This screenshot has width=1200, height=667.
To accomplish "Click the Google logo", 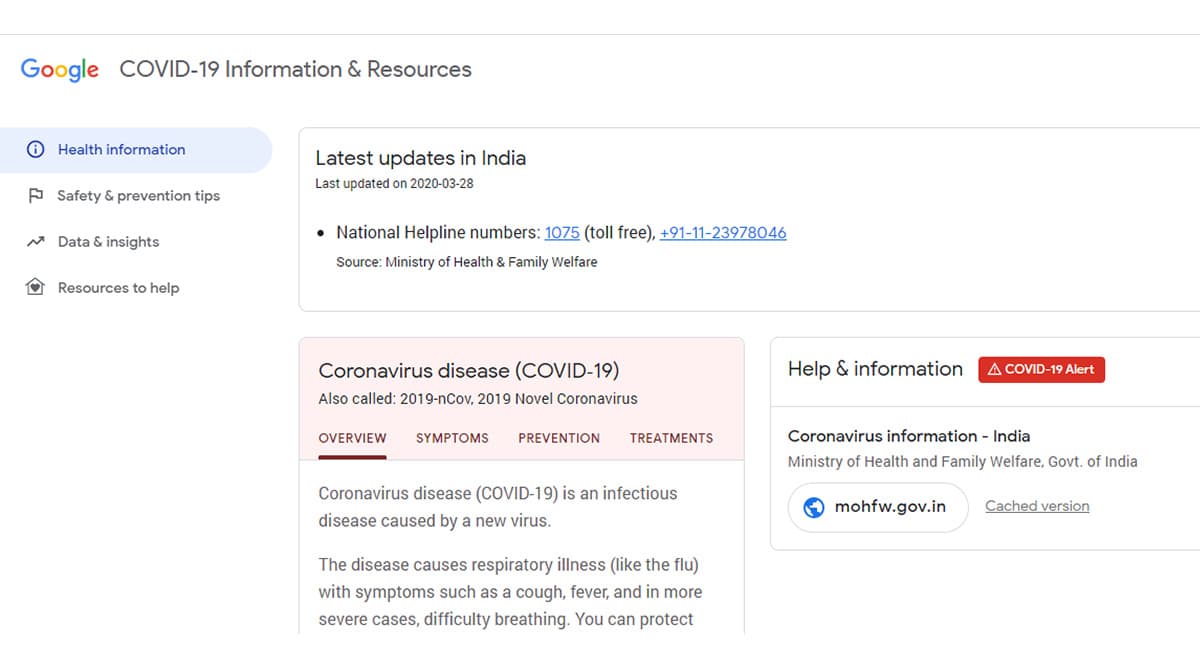I will click(60, 70).
